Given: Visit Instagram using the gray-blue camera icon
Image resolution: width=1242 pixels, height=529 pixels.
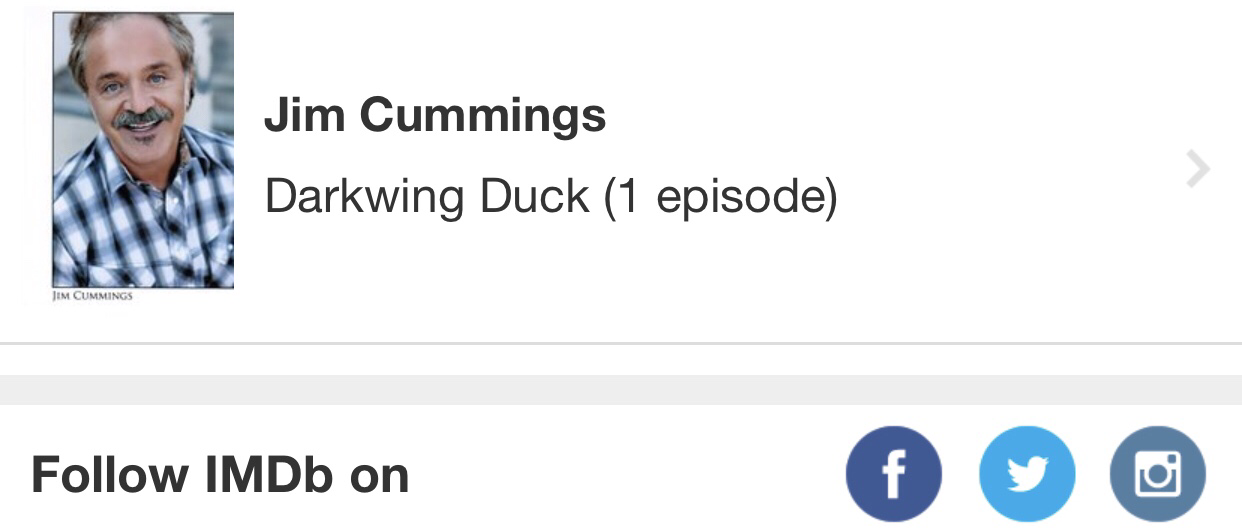Looking at the screenshot, I should [1158, 474].
